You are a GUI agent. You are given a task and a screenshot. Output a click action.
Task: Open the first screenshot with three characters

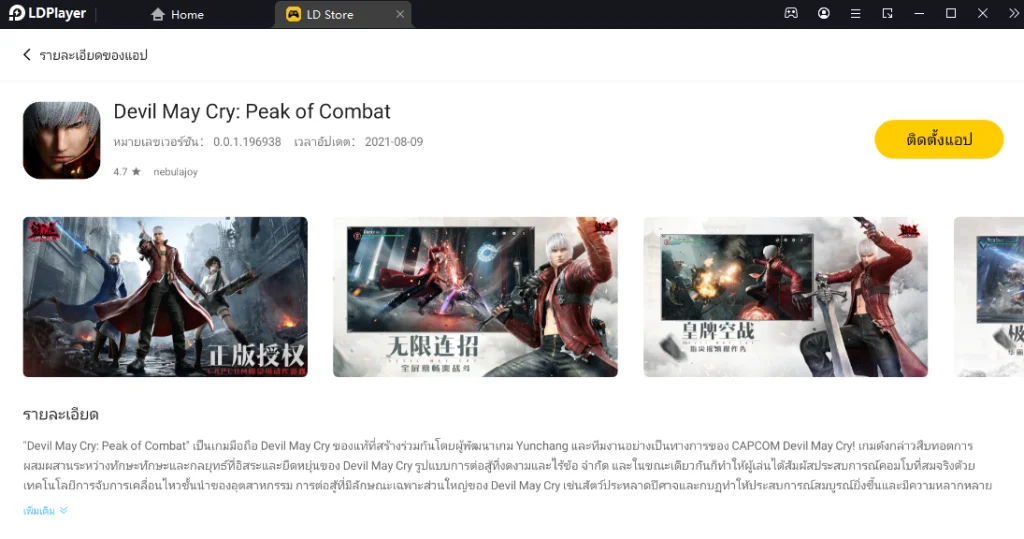(x=165, y=297)
